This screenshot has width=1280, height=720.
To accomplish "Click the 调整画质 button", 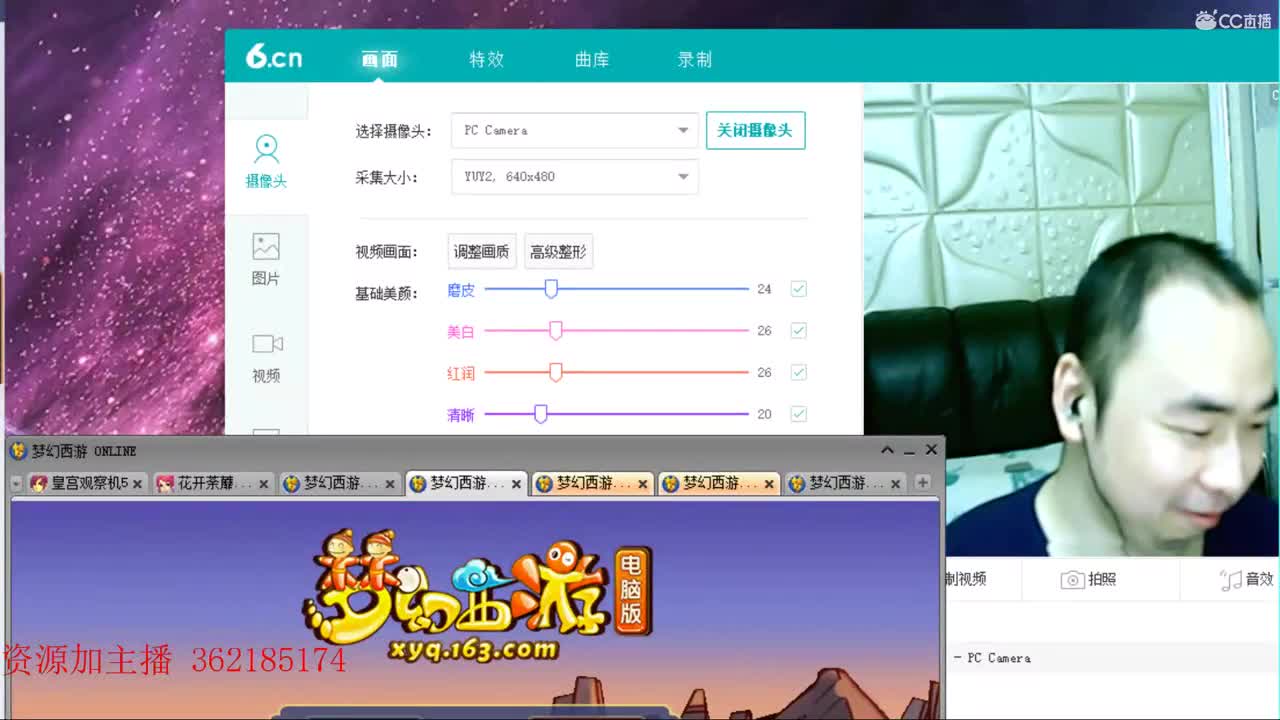I will pos(482,252).
